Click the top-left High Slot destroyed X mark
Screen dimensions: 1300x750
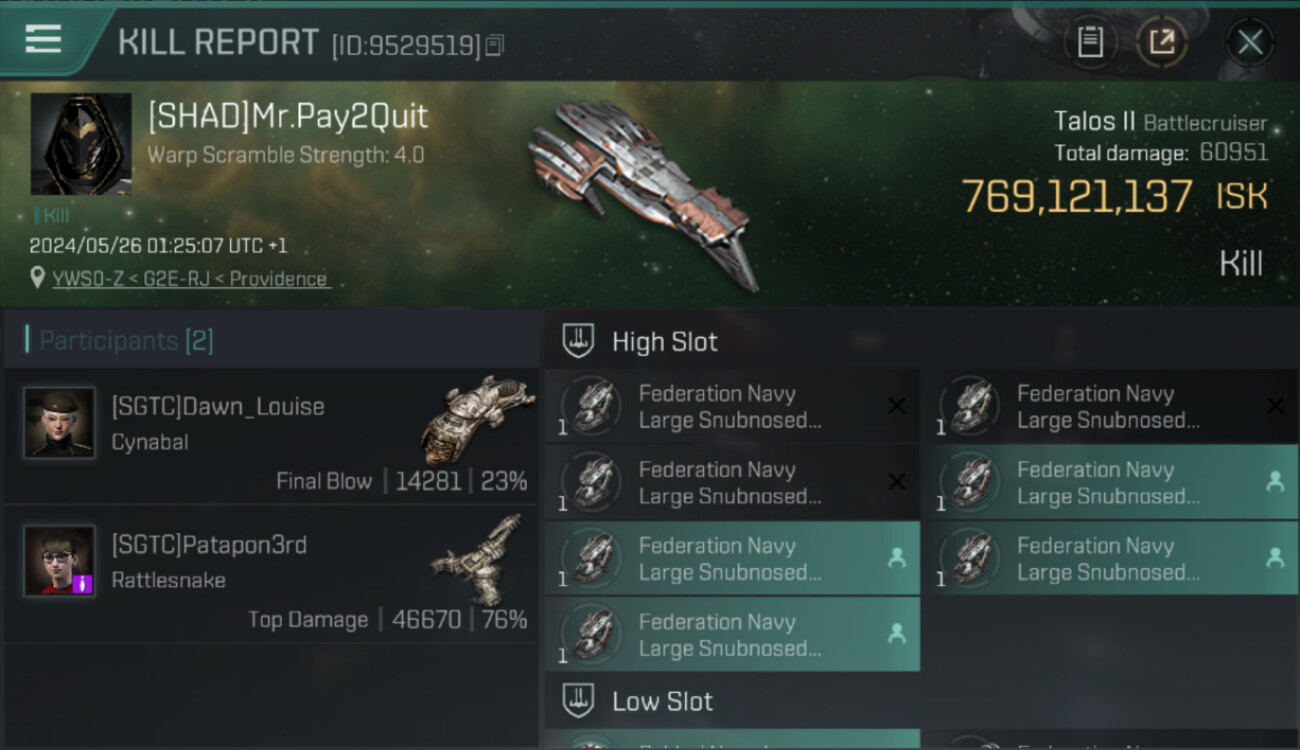coord(897,406)
